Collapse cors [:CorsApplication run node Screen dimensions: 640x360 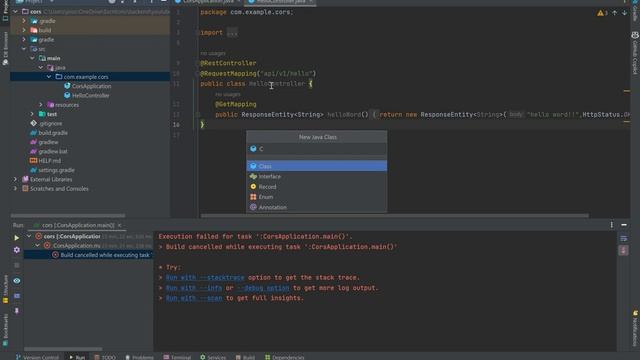pyautogui.click(x=29, y=236)
